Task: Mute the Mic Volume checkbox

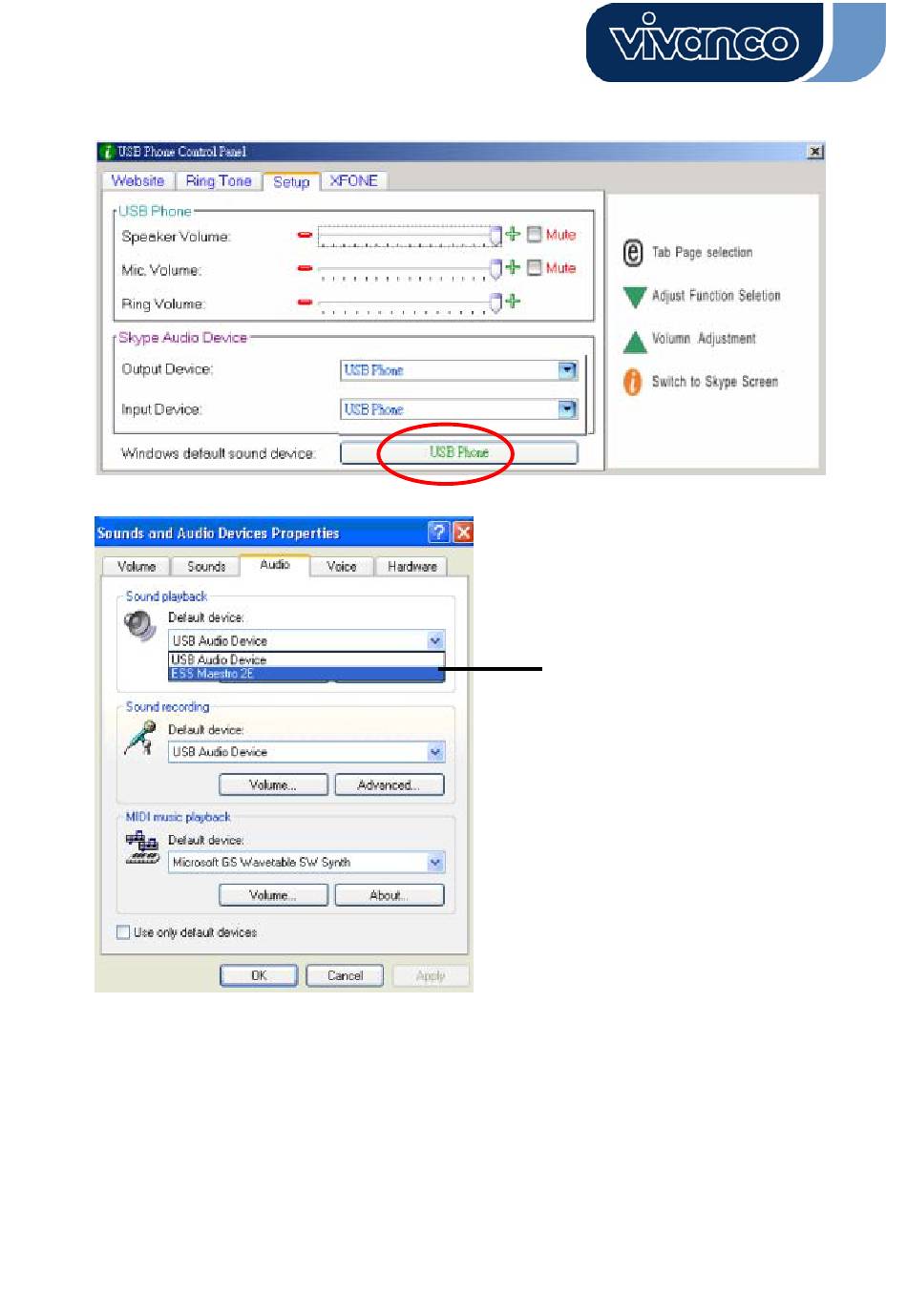Action: click(x=535, y=267)
